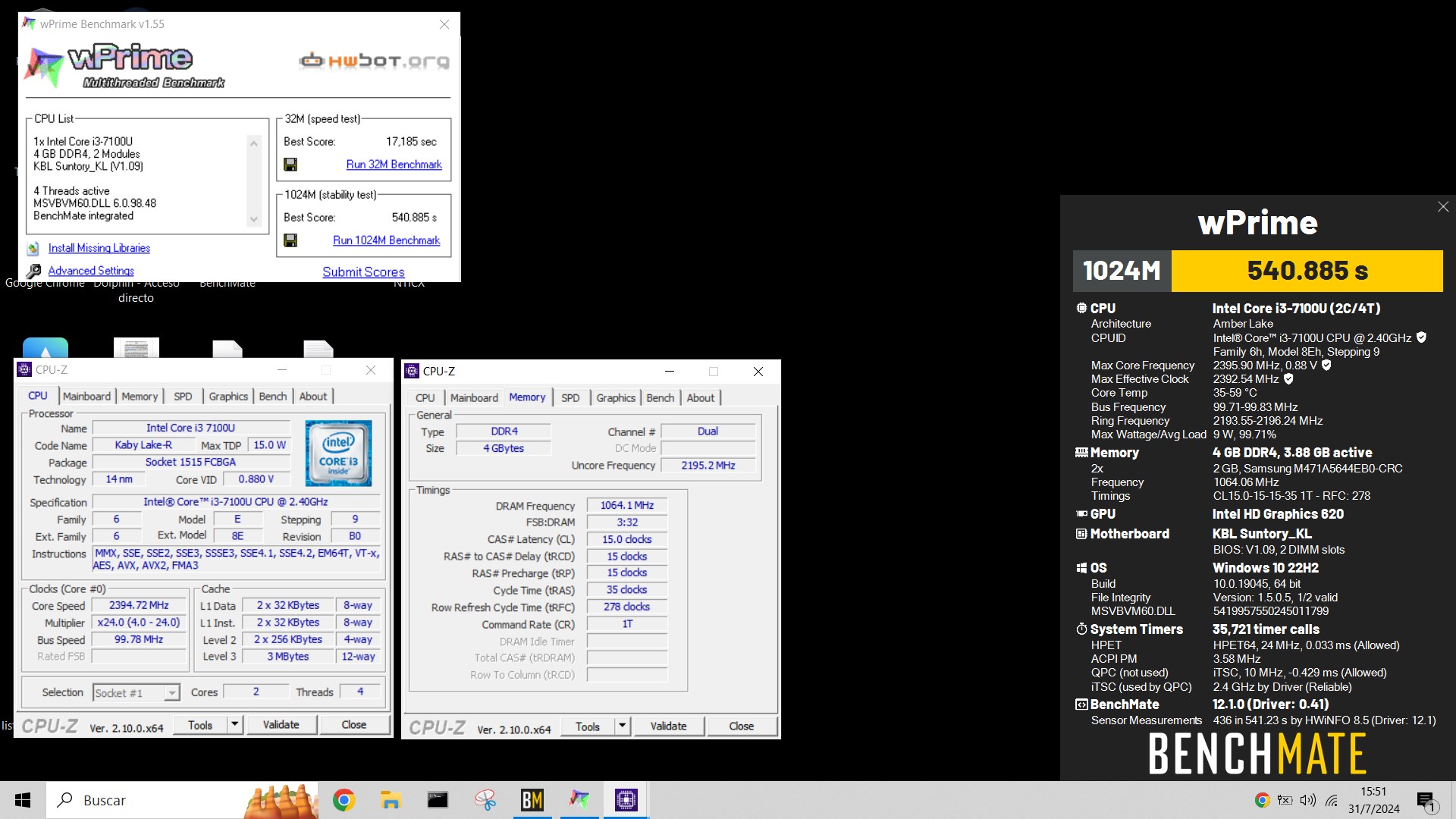Open Google Chrome from the taskbar

(344, 800)
